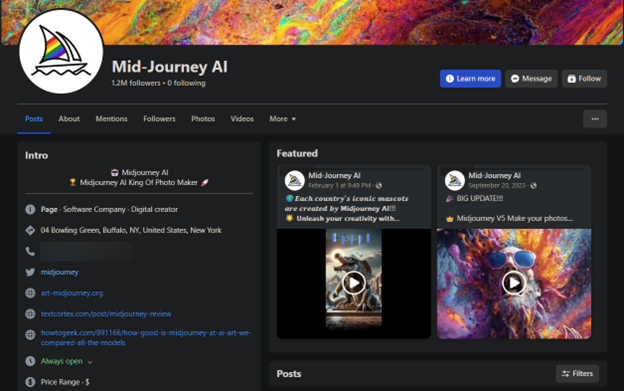Click the info icon beside Page category
624x391 pixels.
tap(30, 209)
